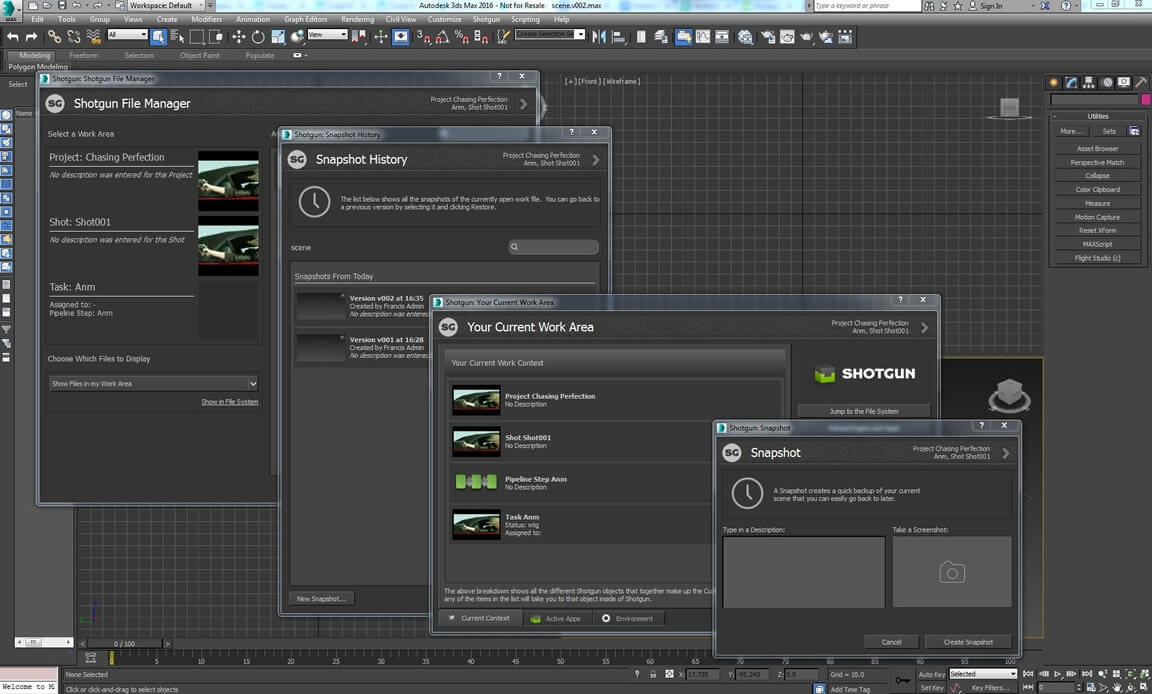Open the Workspace: Default dropdown
Viewport: 1152px width, 694px height.
(165, 5)
